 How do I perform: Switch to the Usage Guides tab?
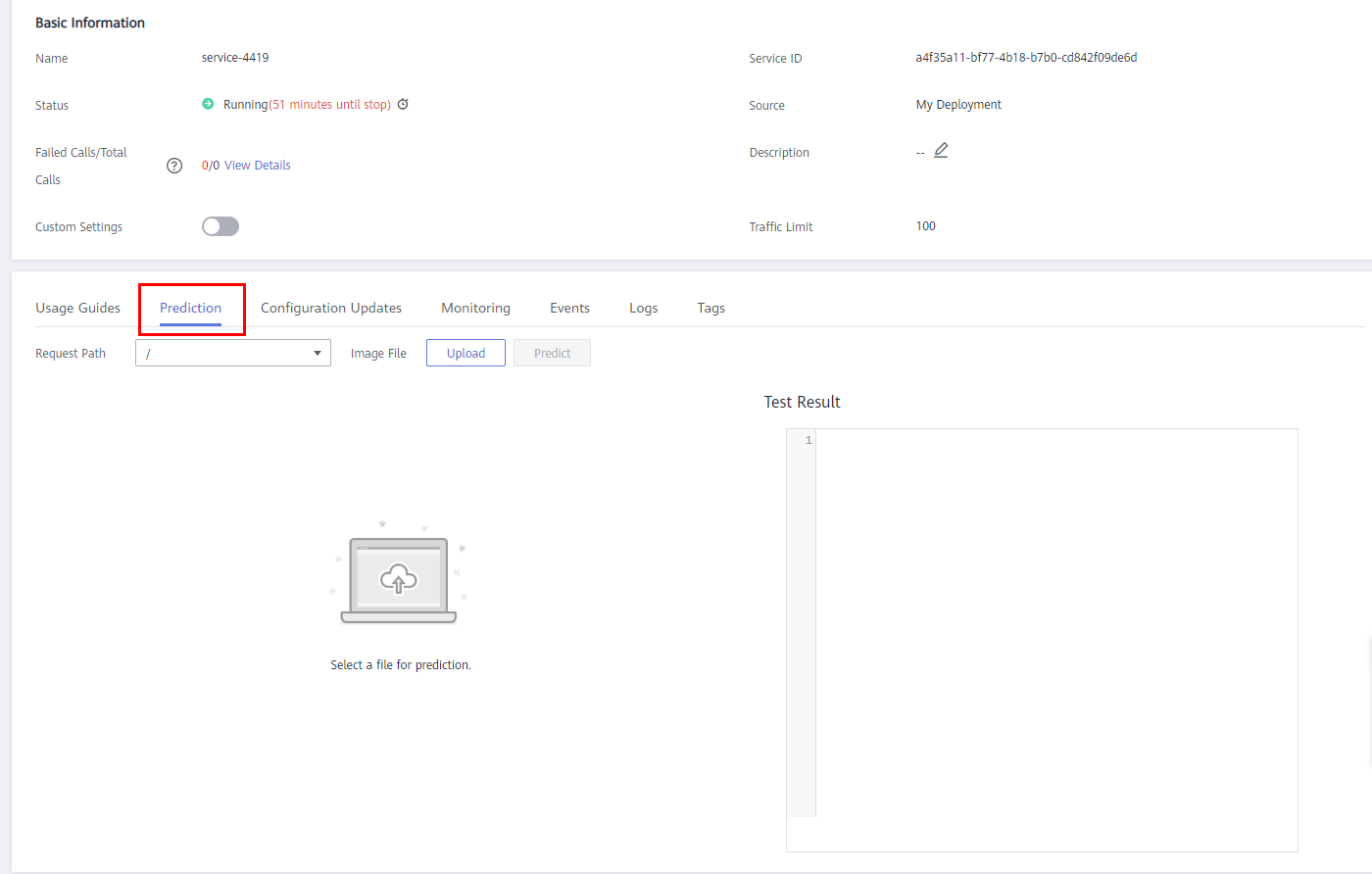[x=77, y=308]
